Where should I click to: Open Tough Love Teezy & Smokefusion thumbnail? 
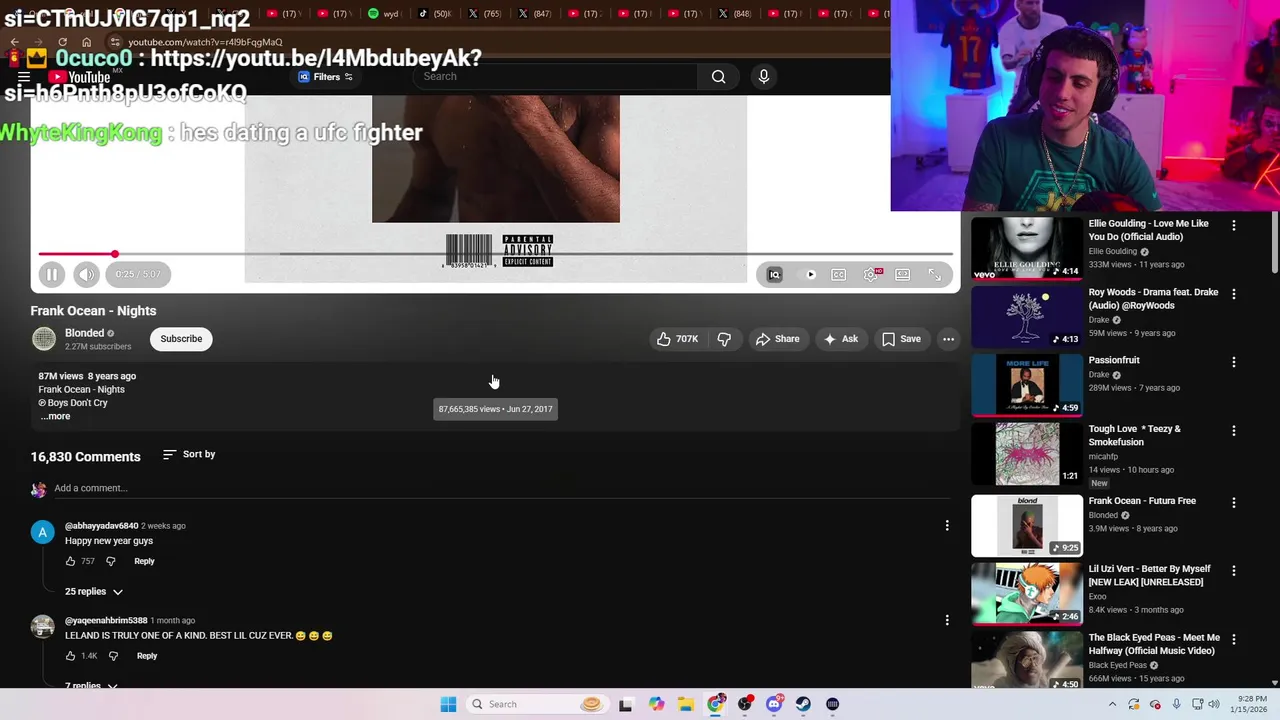click(x=1027, y=453)
